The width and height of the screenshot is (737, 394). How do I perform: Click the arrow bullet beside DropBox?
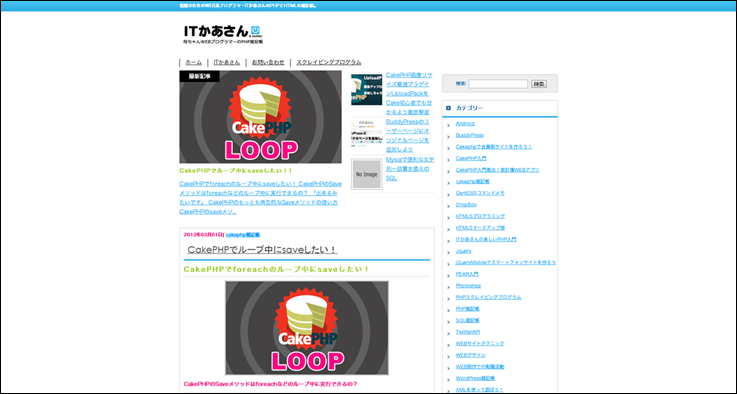[449, 206]
